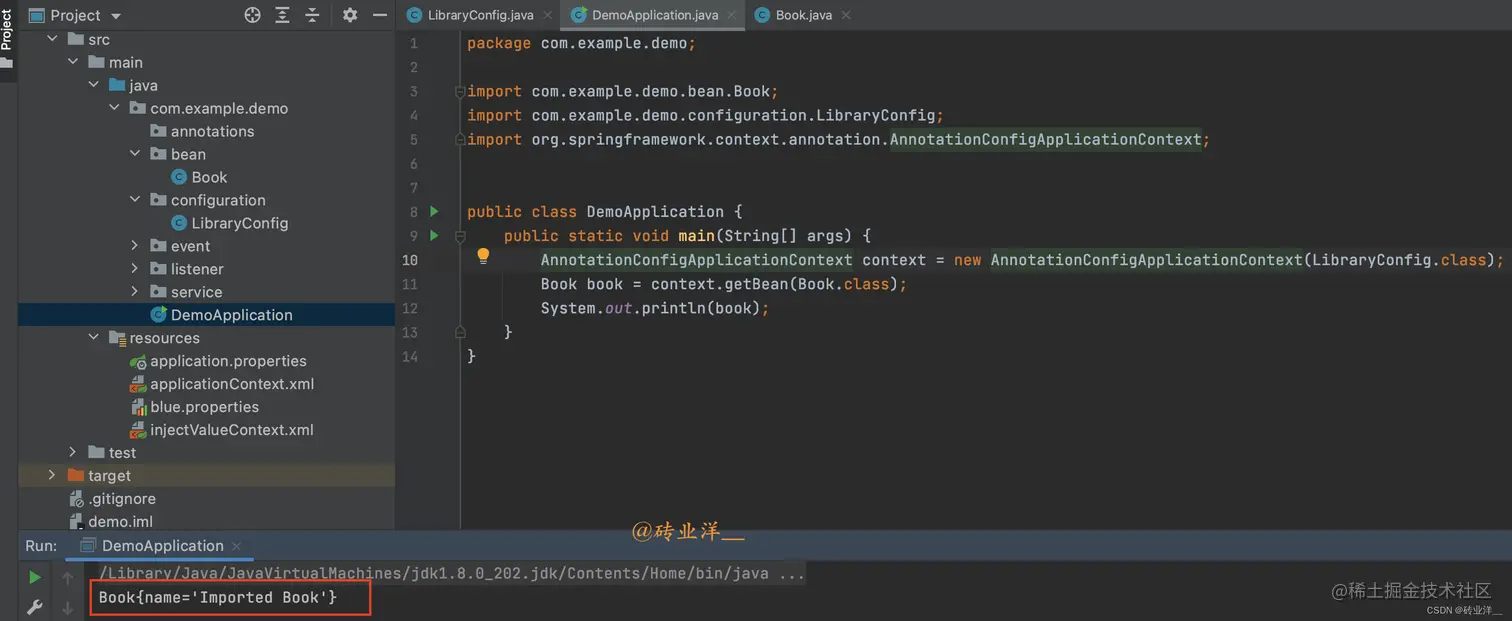Click the locate/select opened file target icon
The image size is (1512, 621).
point(252,15)
